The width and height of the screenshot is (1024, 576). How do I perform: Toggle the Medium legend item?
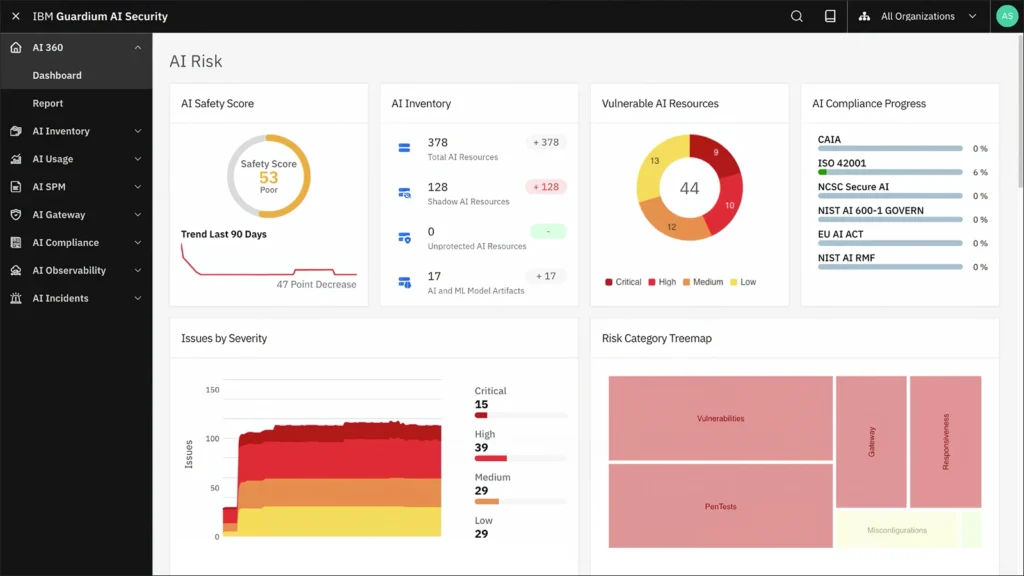[702, 282]
